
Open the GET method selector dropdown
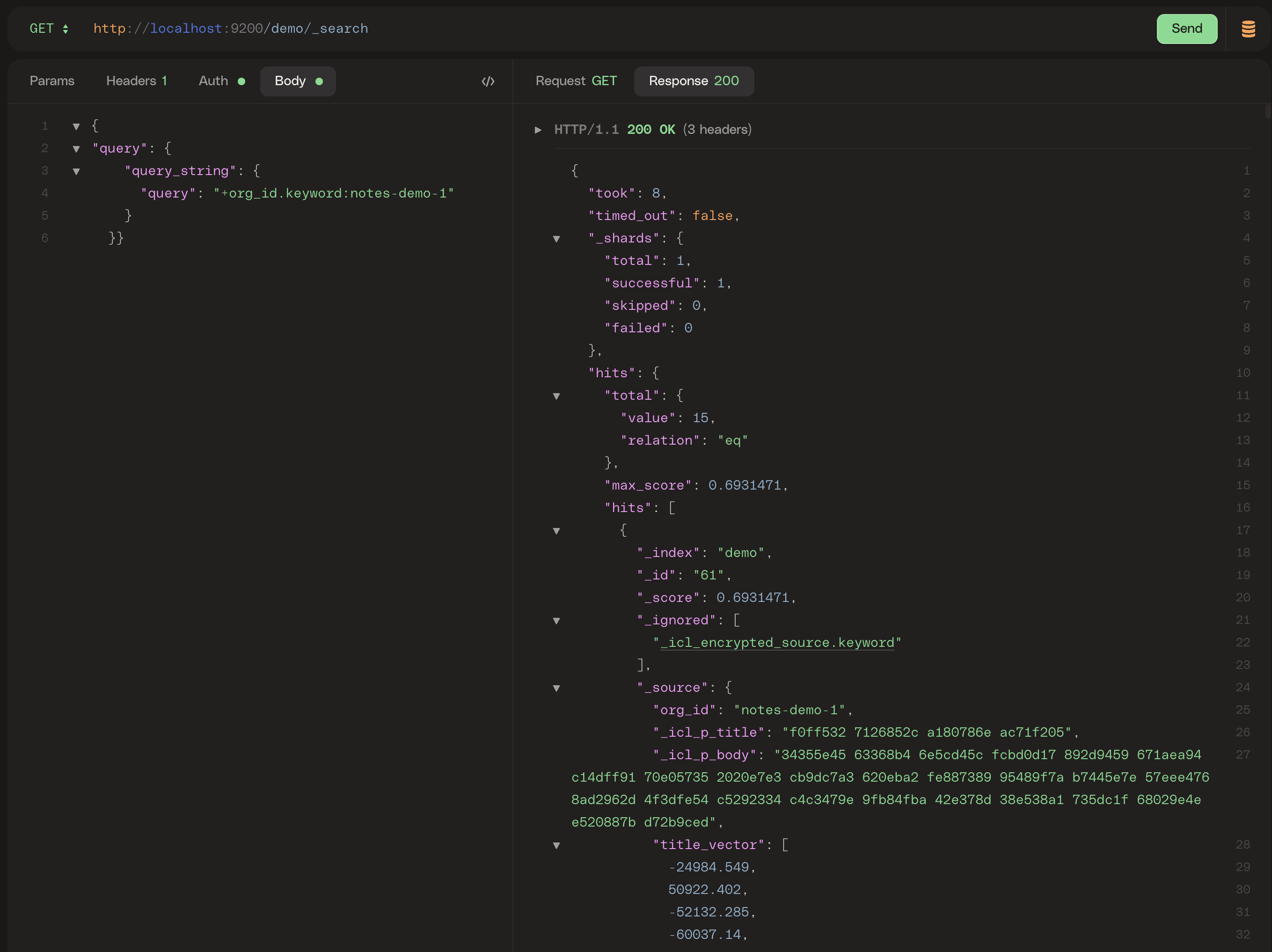point(49,29)
